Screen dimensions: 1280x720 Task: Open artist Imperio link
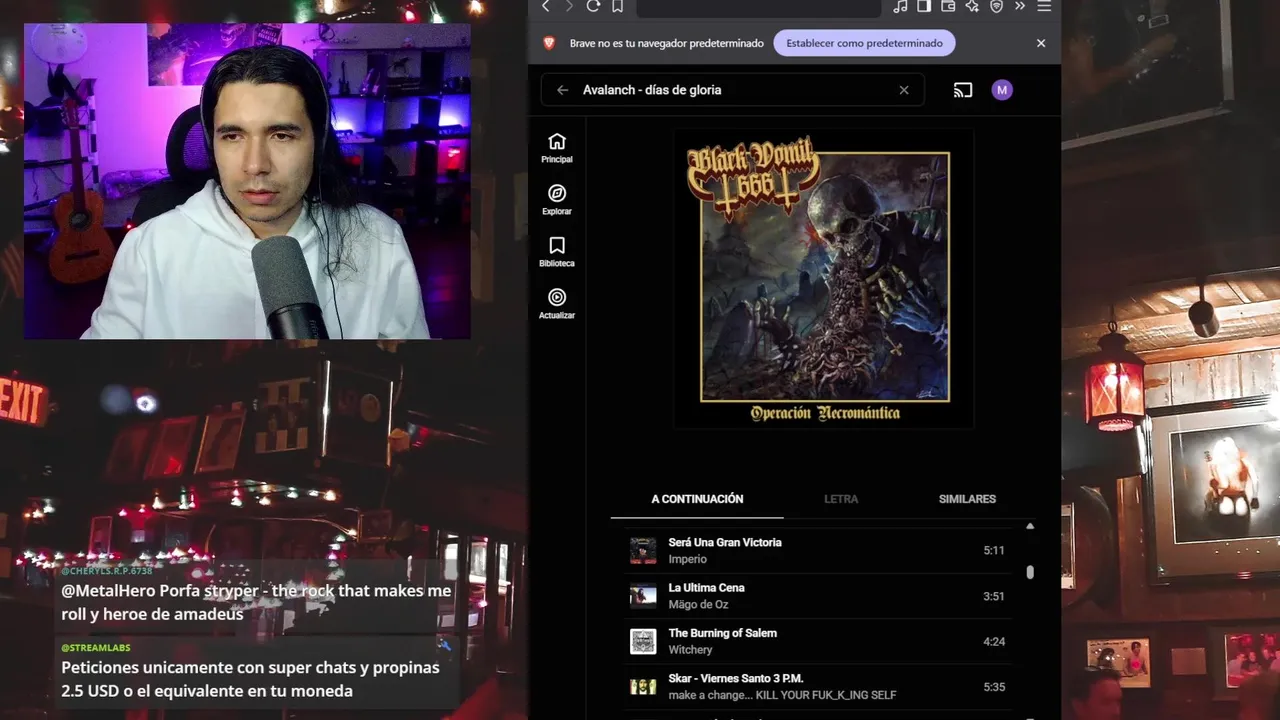[x=687, y=559]
